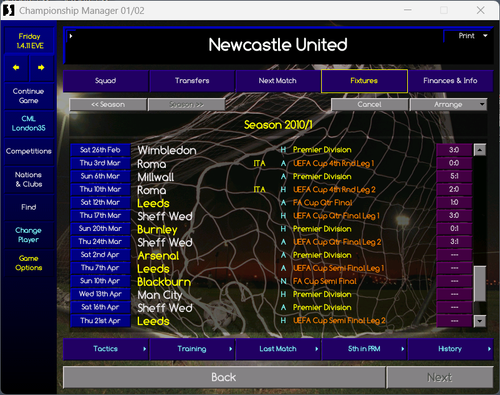Select the Thu 3rd Mar date

(x=100, y=163)
